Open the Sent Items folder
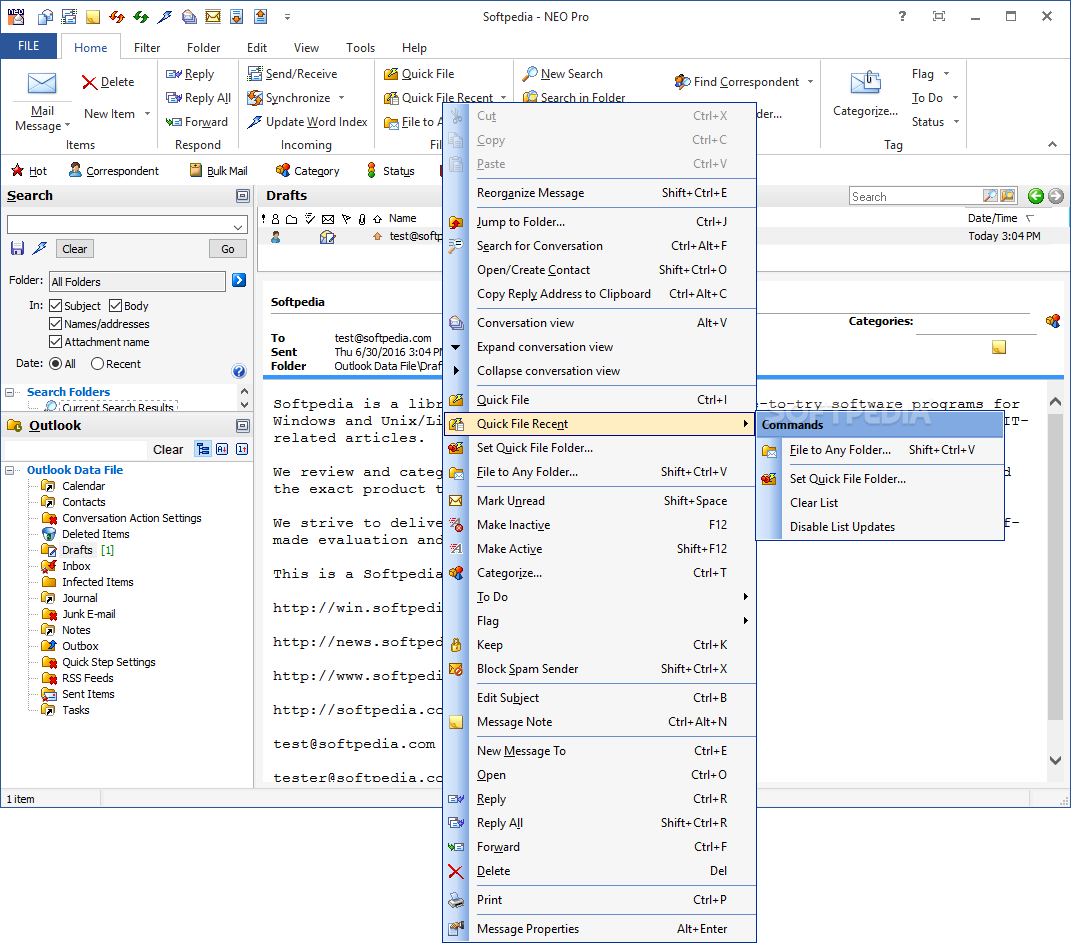The width and height of the screenshot is (1071, 943). [88, 694]
